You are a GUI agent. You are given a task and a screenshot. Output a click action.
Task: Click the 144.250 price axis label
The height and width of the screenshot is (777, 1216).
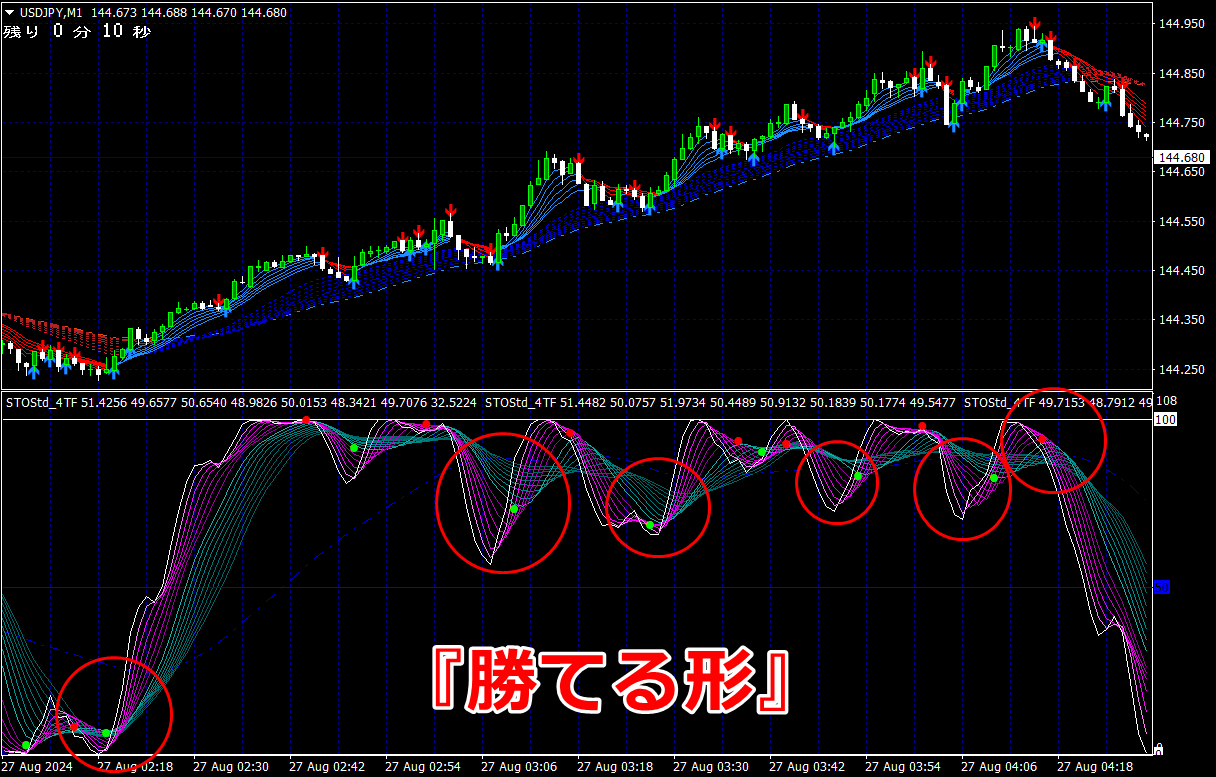pyautogui.click(x=1181, y=370)
